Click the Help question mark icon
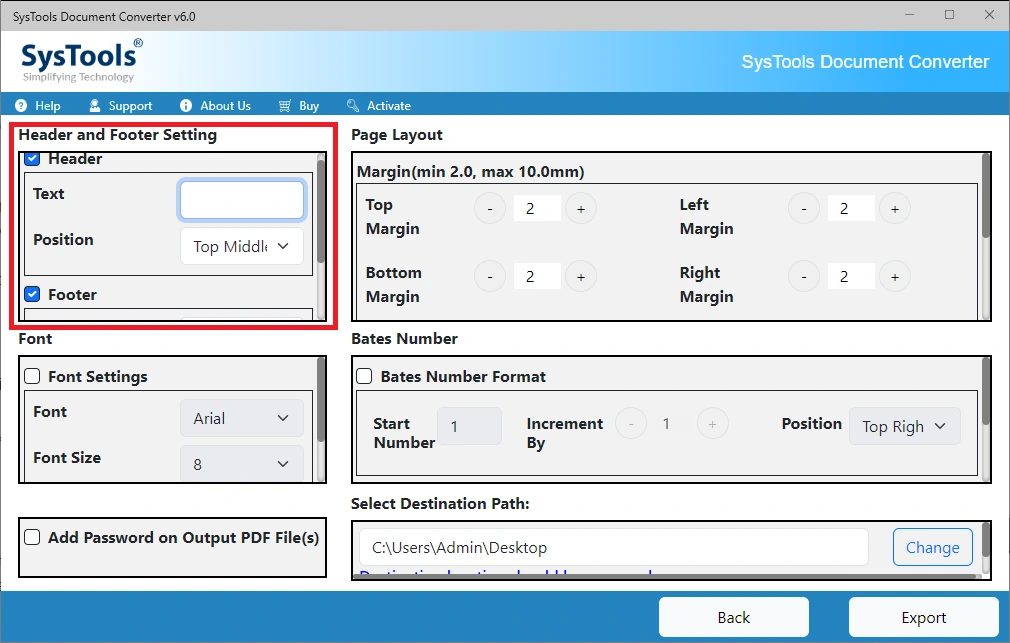This screenshot has width=1010, height=643. pos(21,106)
